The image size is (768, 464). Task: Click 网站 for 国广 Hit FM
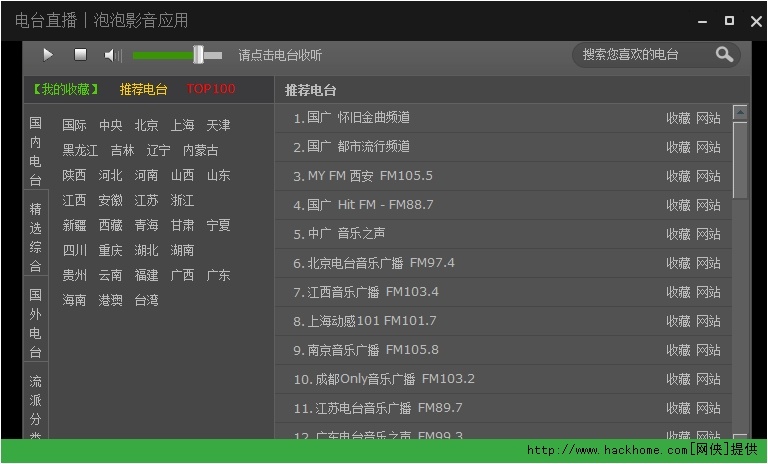(x=708, y=205)
